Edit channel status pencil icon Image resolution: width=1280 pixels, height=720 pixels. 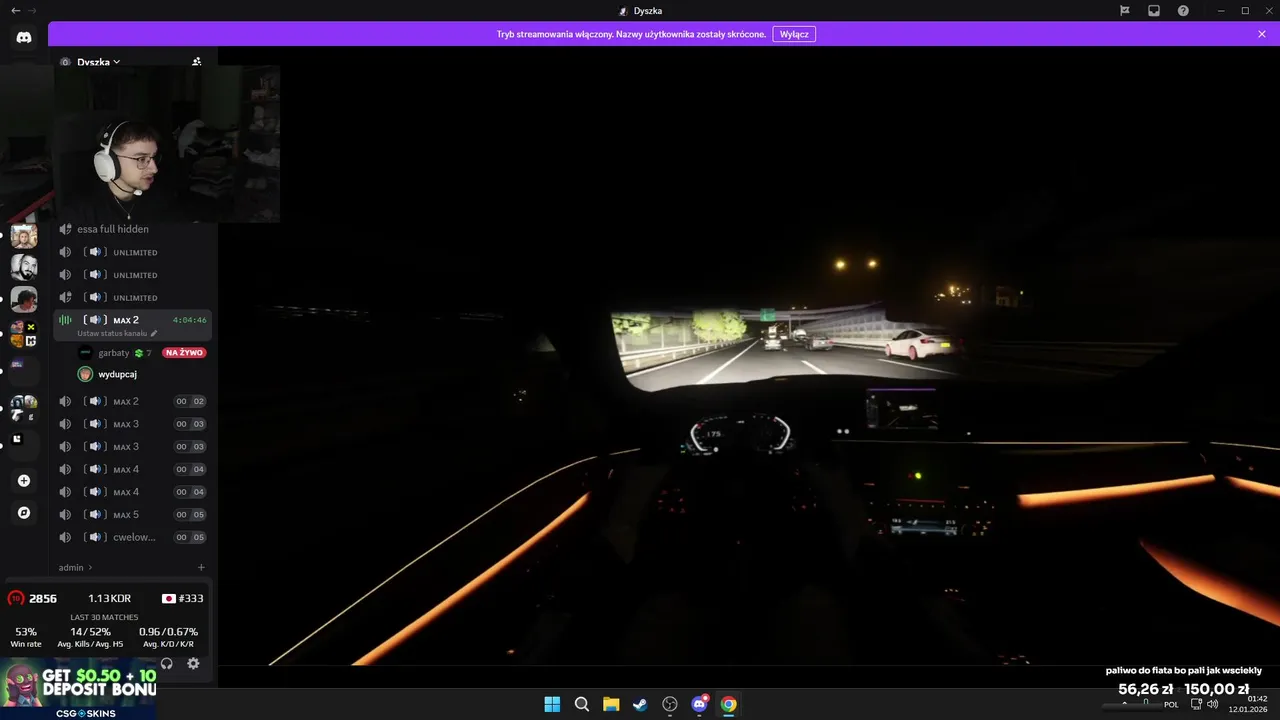point(154,333)
